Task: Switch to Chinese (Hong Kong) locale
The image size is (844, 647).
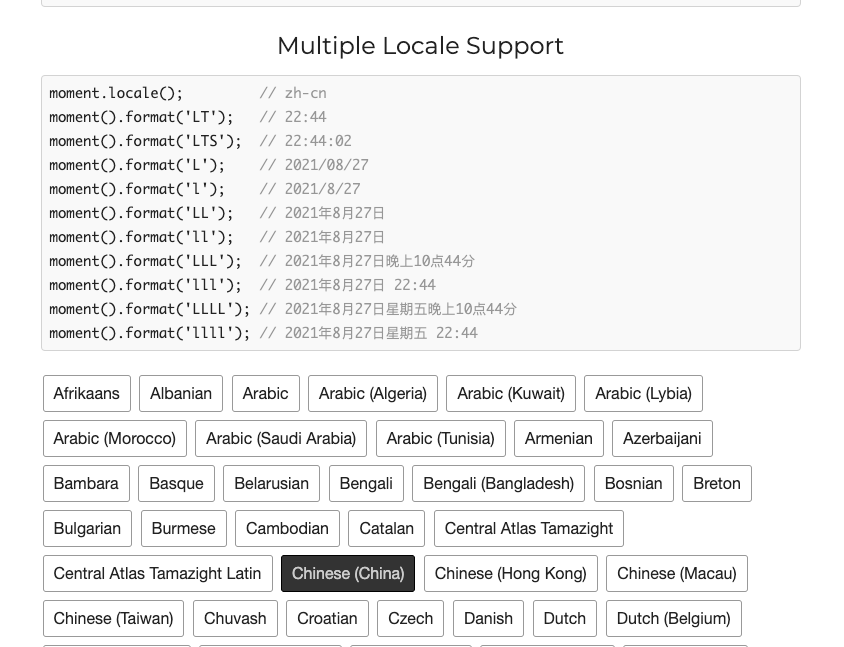Action: (x=510, y=573)
